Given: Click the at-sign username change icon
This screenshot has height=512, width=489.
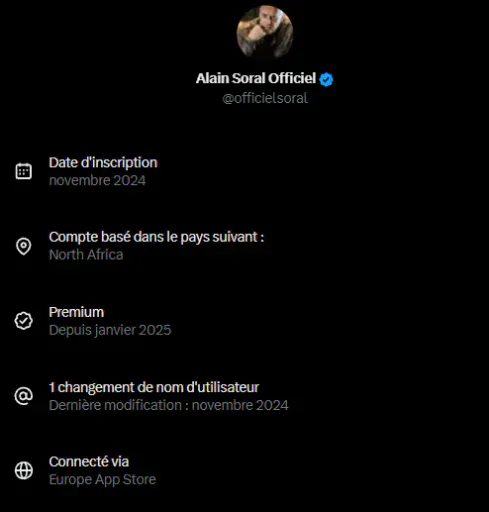Looking at the screenshot, I should 24,396.
